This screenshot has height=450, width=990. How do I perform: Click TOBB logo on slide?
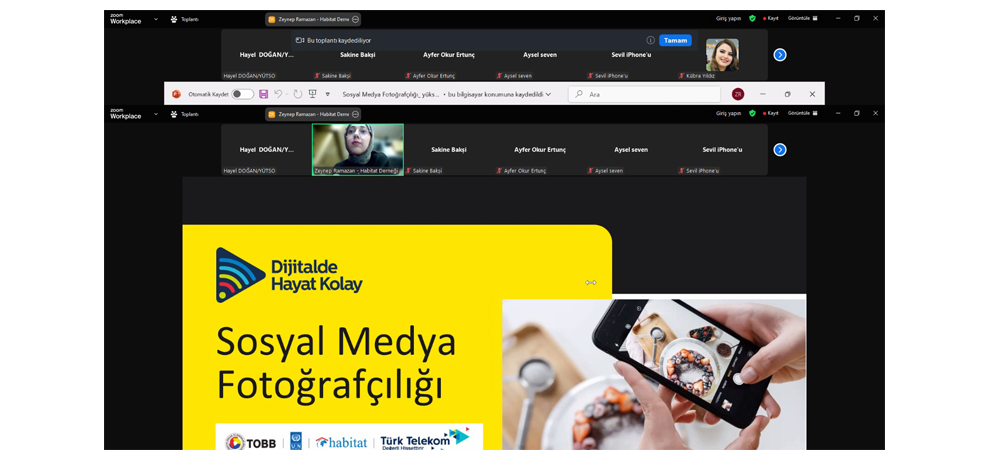(x=251, y=442)
